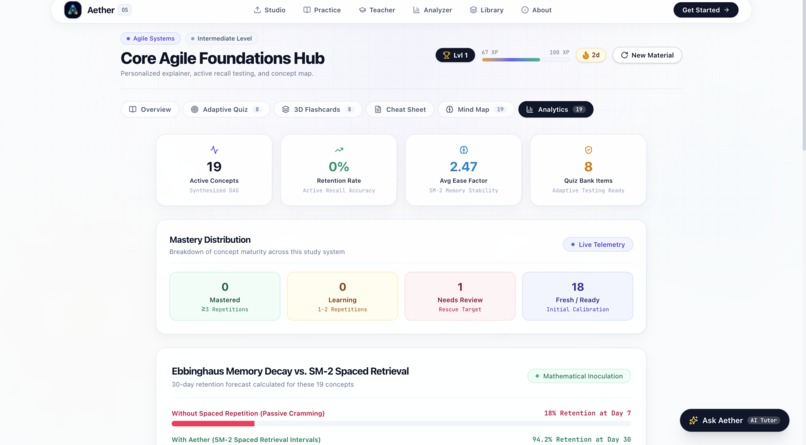Click the Studio nav icon
Screen dimensions: 806x445
[x=257, y=10]
